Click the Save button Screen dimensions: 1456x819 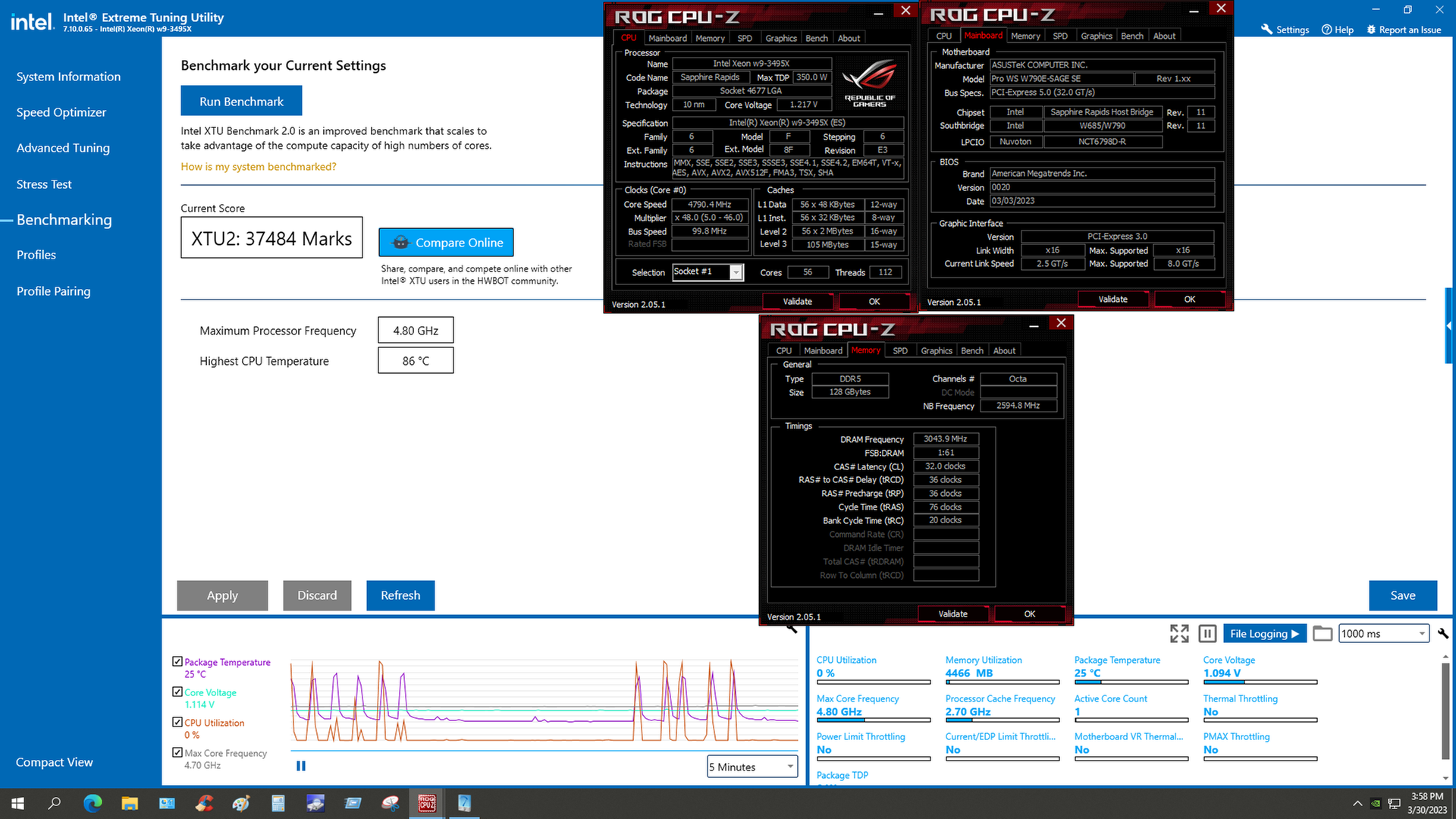click(1402, 595)
